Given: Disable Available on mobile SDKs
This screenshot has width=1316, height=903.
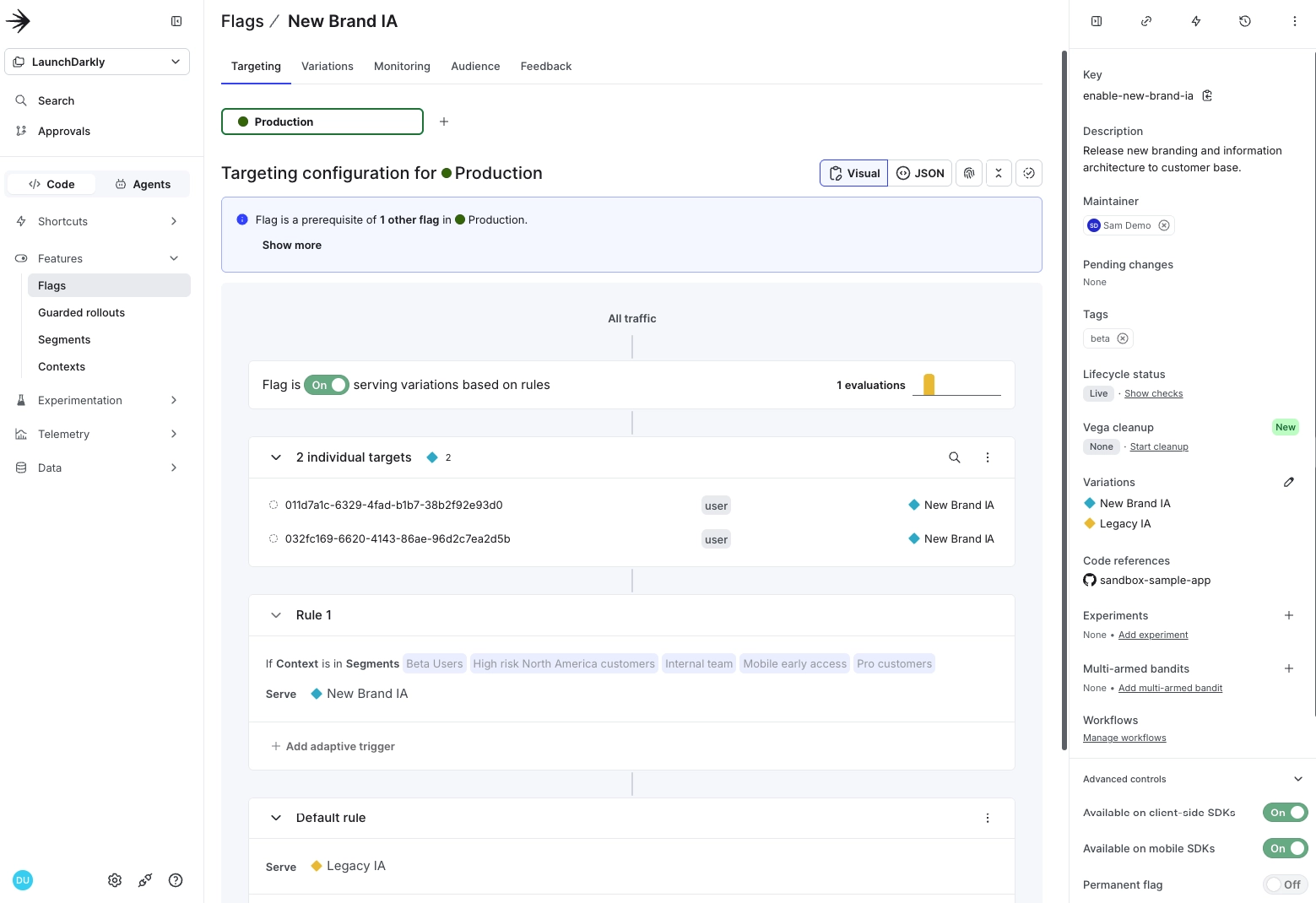Looking at the screenshot, I should coord(1285,848).
